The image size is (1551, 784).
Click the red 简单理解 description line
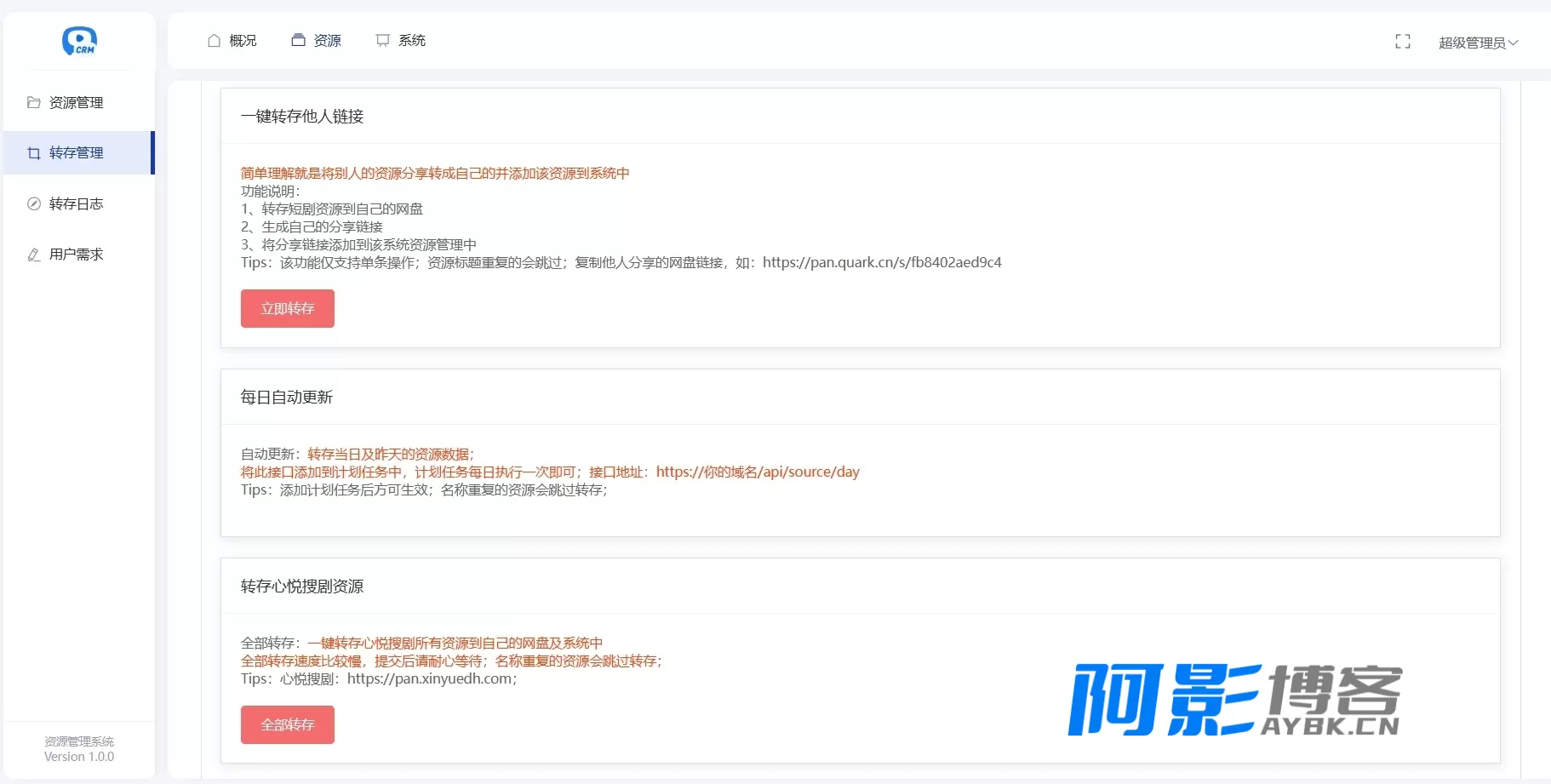(x=435, y=173)
